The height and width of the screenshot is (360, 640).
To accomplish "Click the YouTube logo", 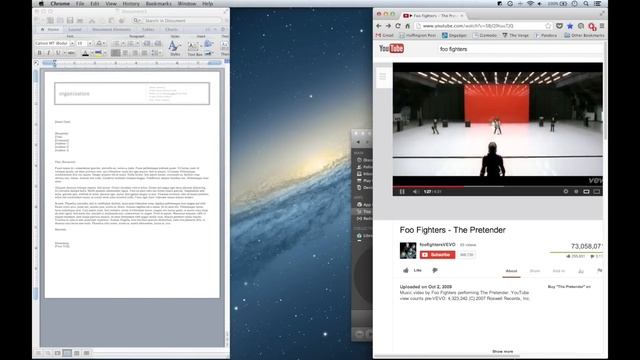I will 391,49.
